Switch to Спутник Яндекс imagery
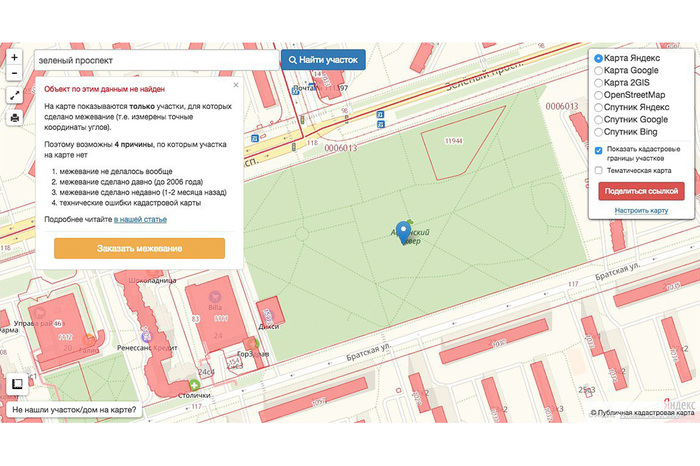700x466 pixels. 598,107
